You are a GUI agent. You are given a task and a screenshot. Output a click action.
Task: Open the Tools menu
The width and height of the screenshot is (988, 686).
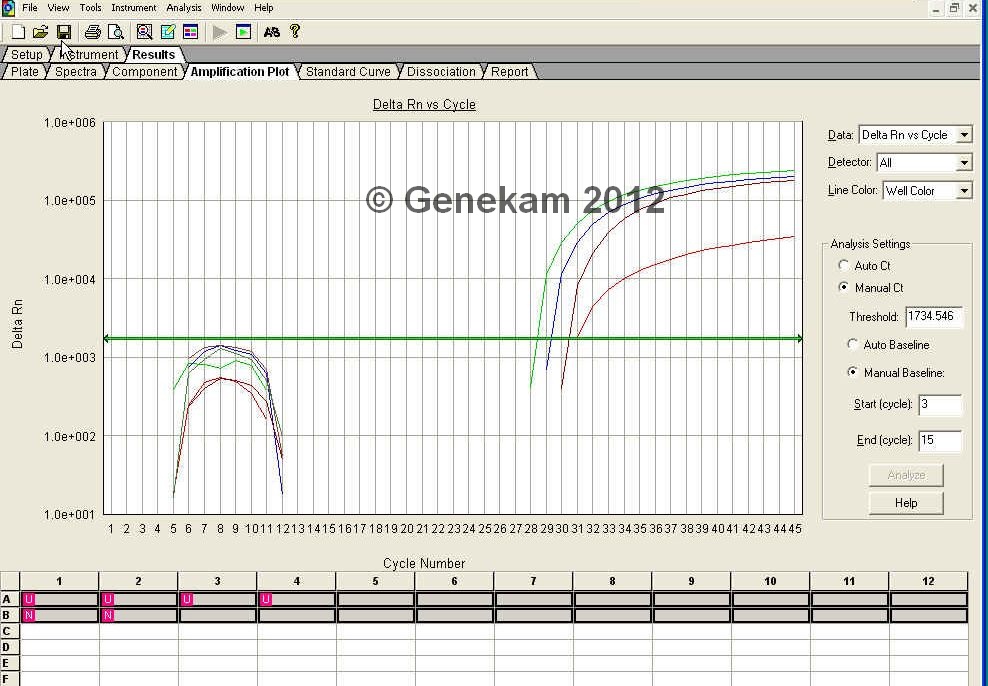pos(90,8)
